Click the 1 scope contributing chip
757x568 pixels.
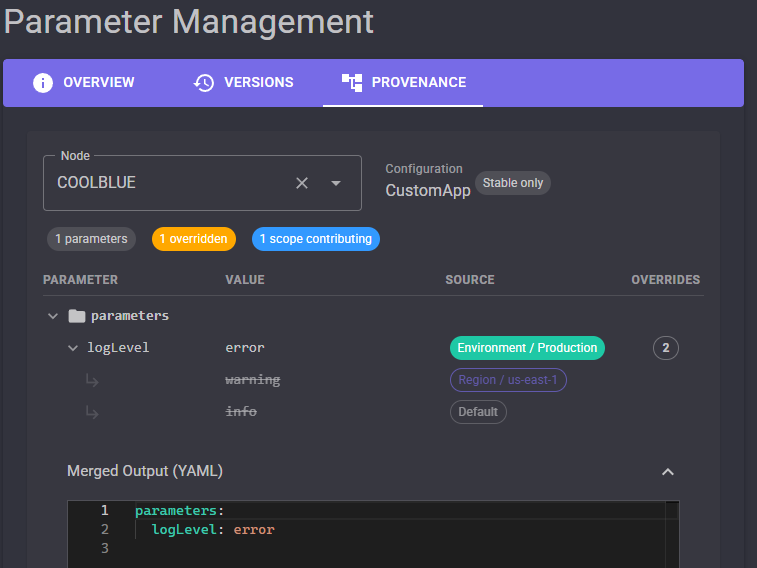(316, 239)
